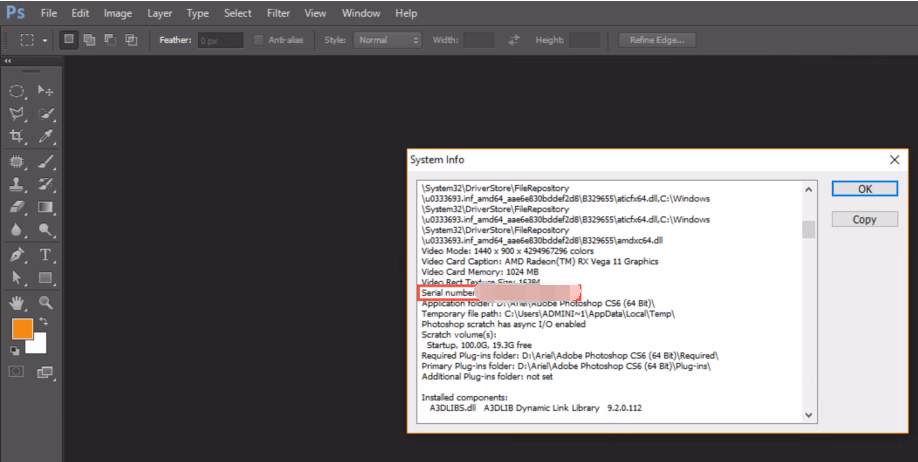The image size is (918, 462).
Task: Select the Crop tool
Action: coord(17,137)
